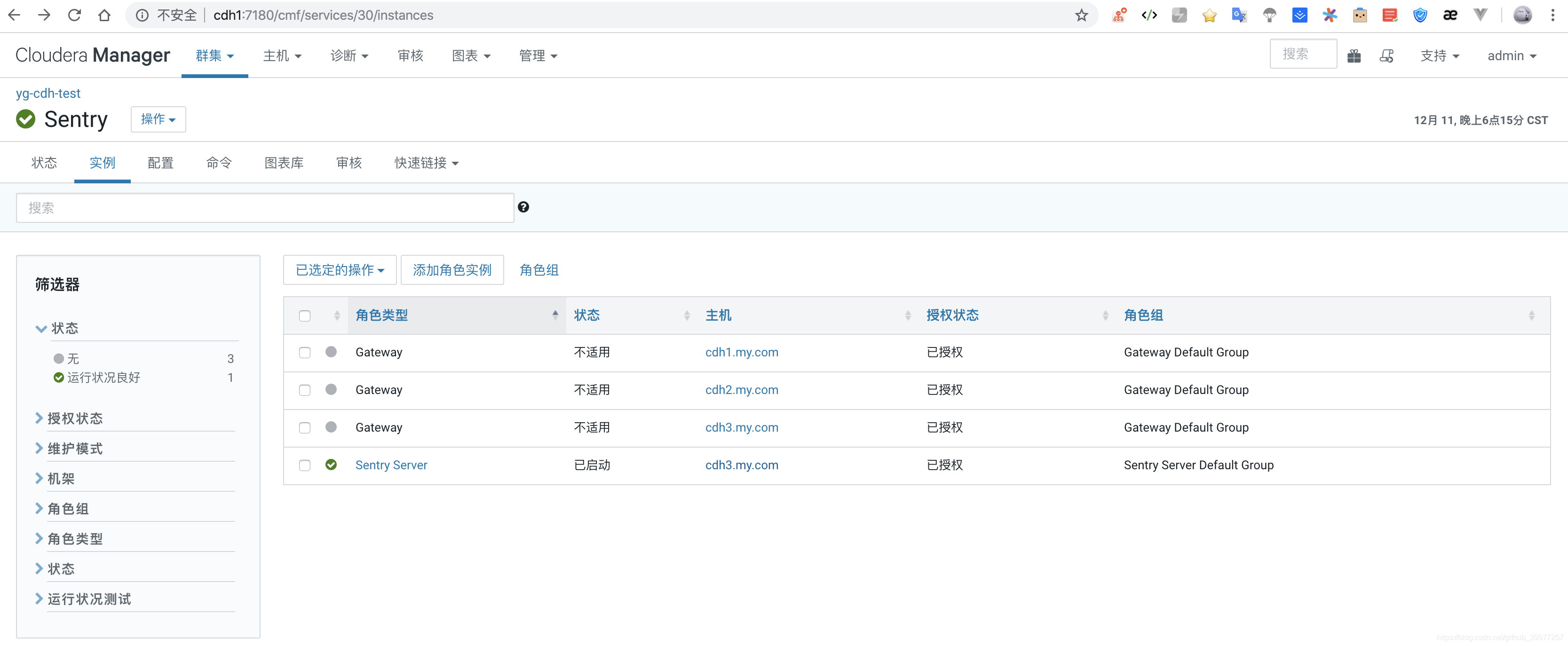
Task: Switch to the 图表库 tab
Action: click(x=284, y=163)
